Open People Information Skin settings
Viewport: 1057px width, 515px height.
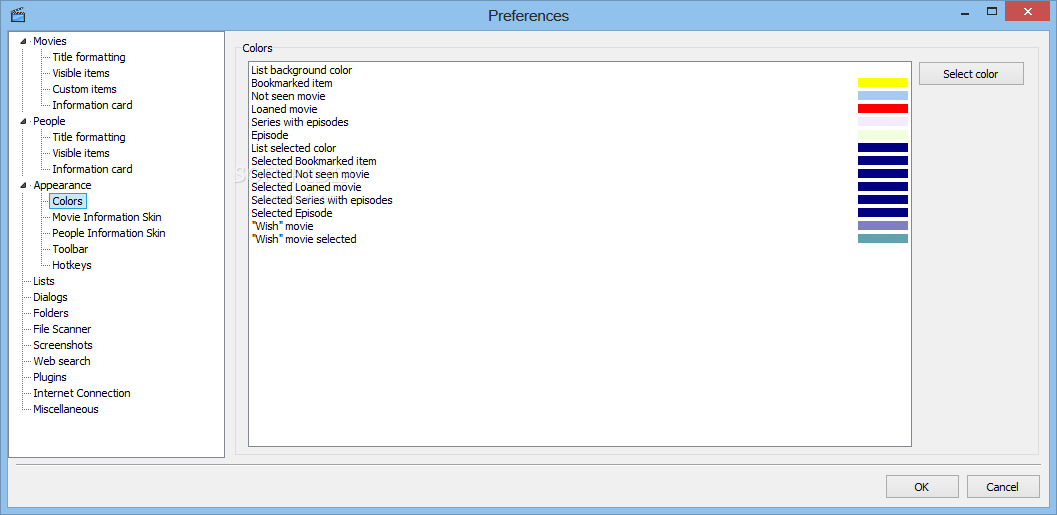point(109,233)
